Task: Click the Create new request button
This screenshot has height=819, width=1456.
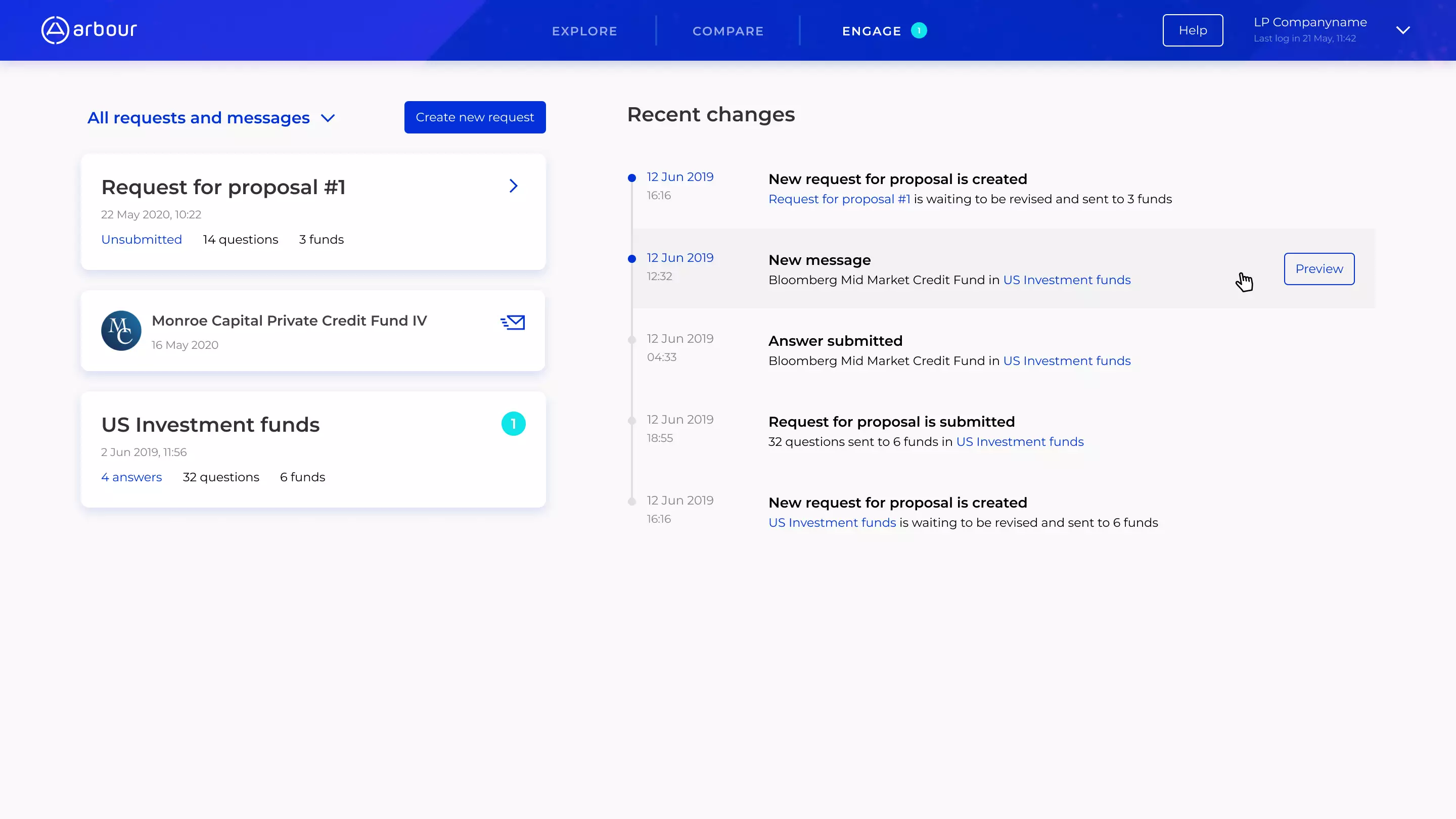Action: click(x=474, y=117)
